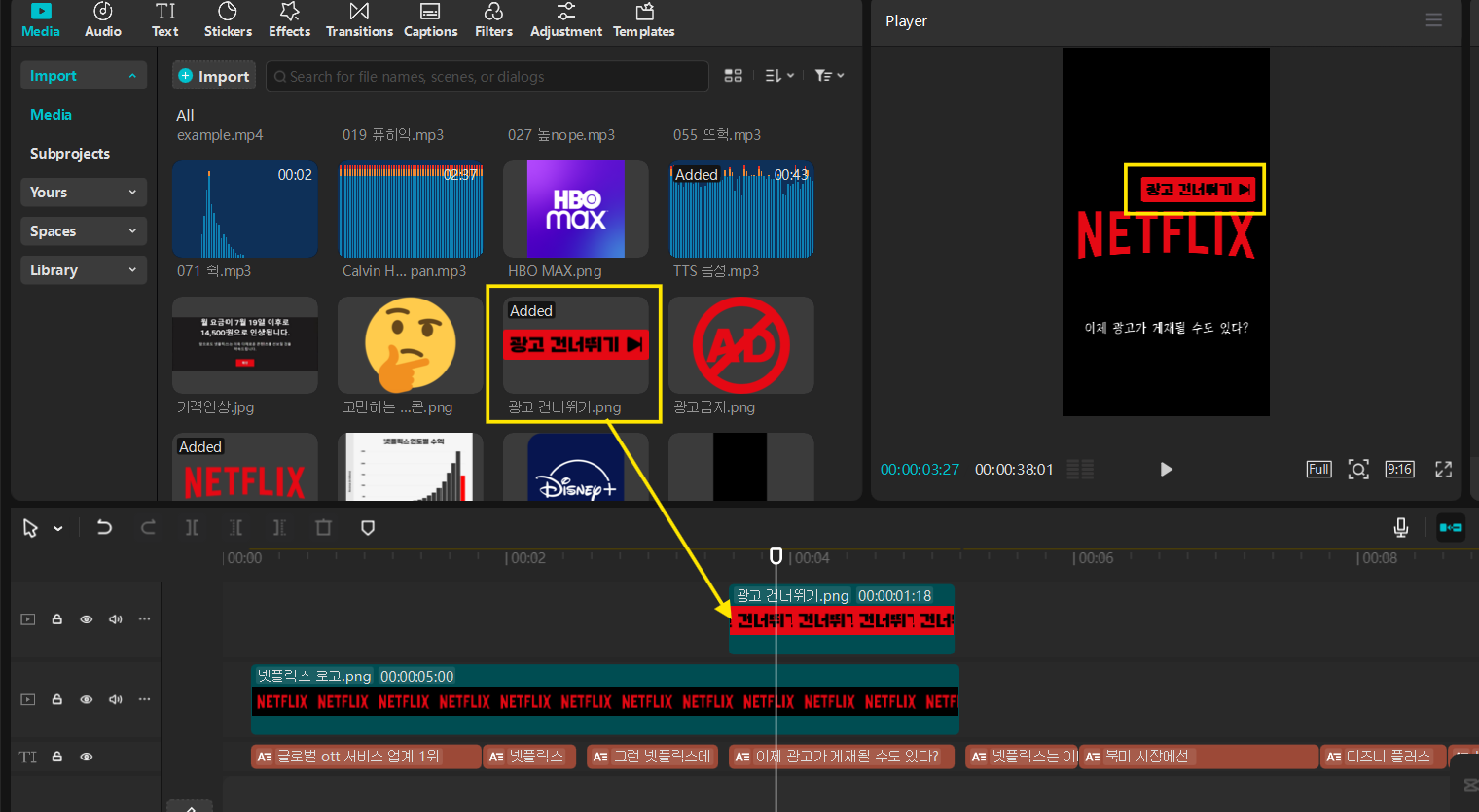Select the thinking emoji png thumbnail
Viewport: 1479px width, 812px height.
pyautogui.click(x=411, y=345)
